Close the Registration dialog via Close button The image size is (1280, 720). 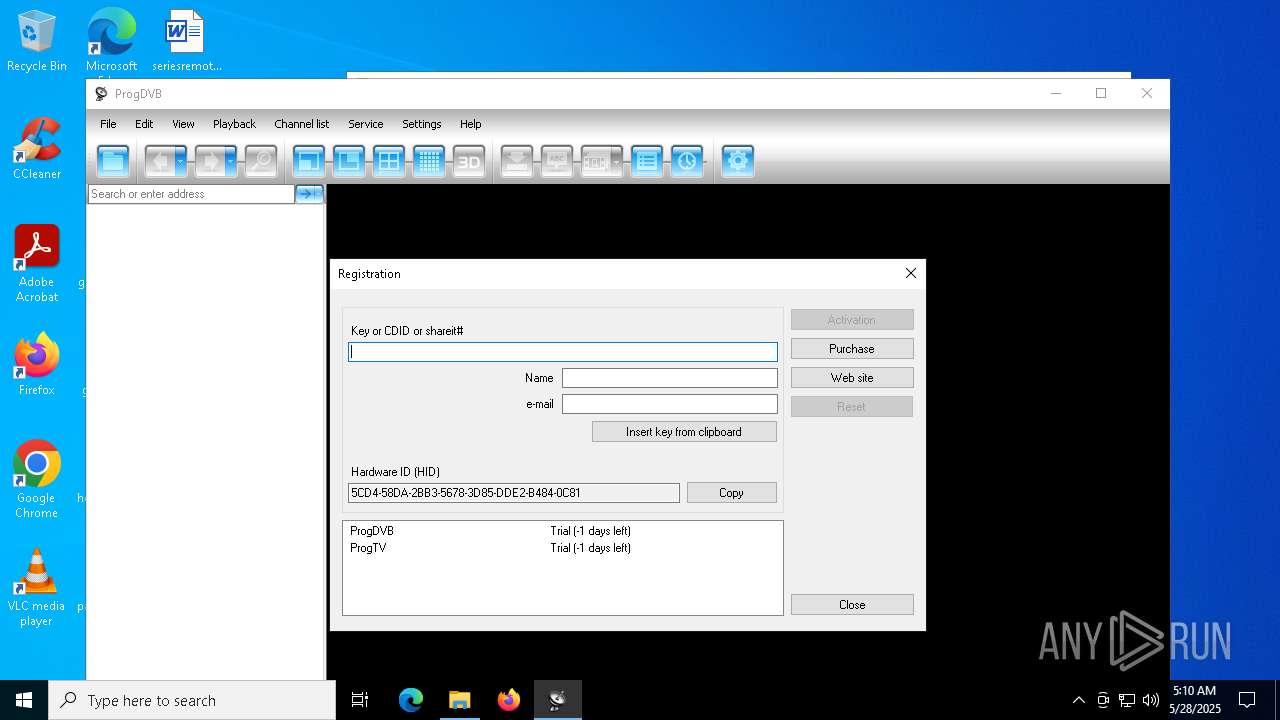[852, 605]
